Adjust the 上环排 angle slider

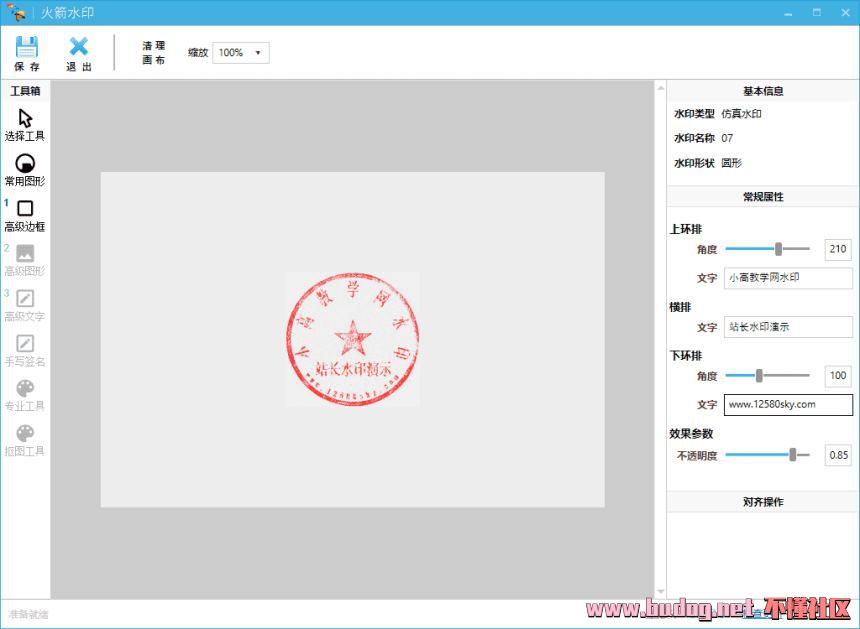click(x=778, y=249)
